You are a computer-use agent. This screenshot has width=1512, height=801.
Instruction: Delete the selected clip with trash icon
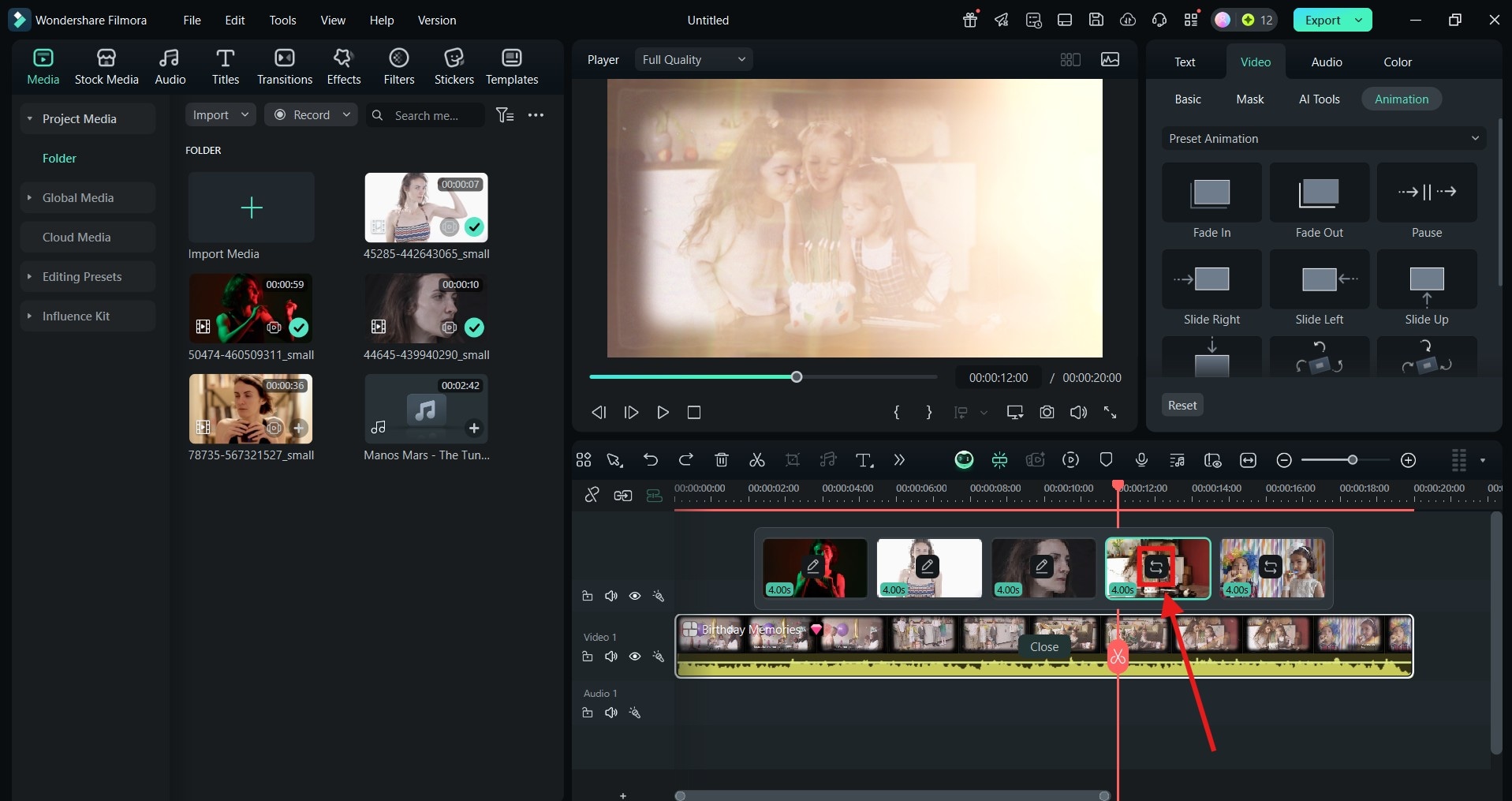(x=721, y=460)
